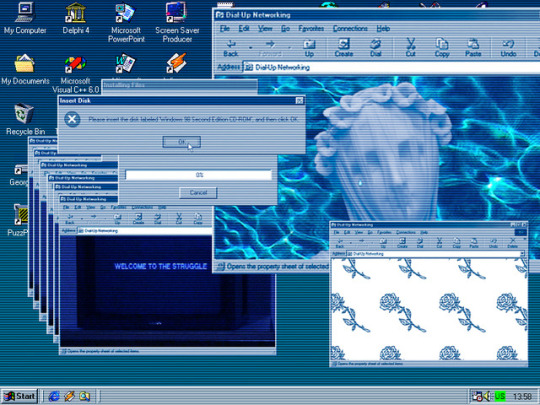This screenshot has height=405, width=540.
Task: Click Paste in the large Dial-Up Networking toolbar
Action: [x=473, y=48]
